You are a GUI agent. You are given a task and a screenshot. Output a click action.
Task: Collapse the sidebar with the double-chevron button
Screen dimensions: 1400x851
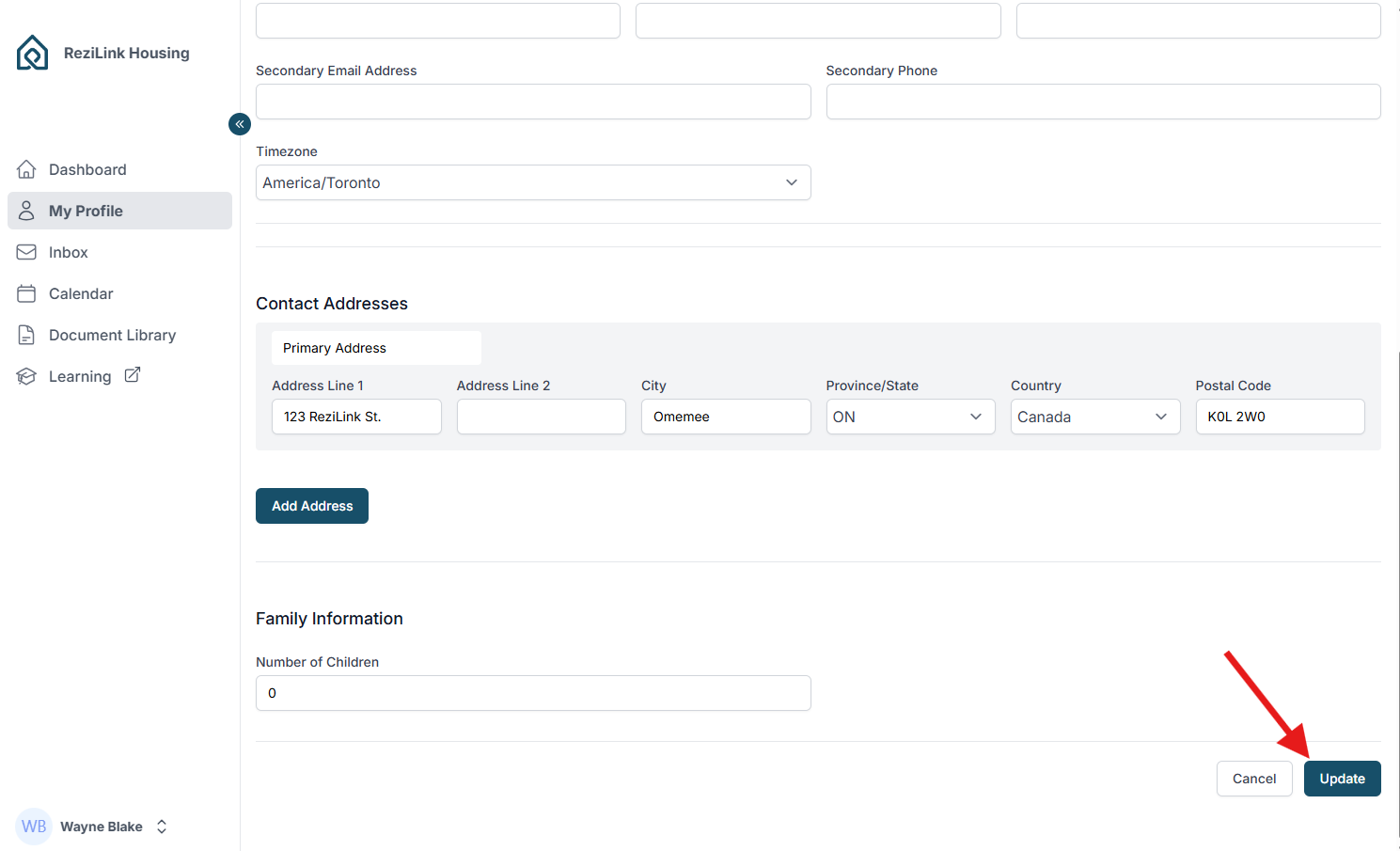coord(240,124)
